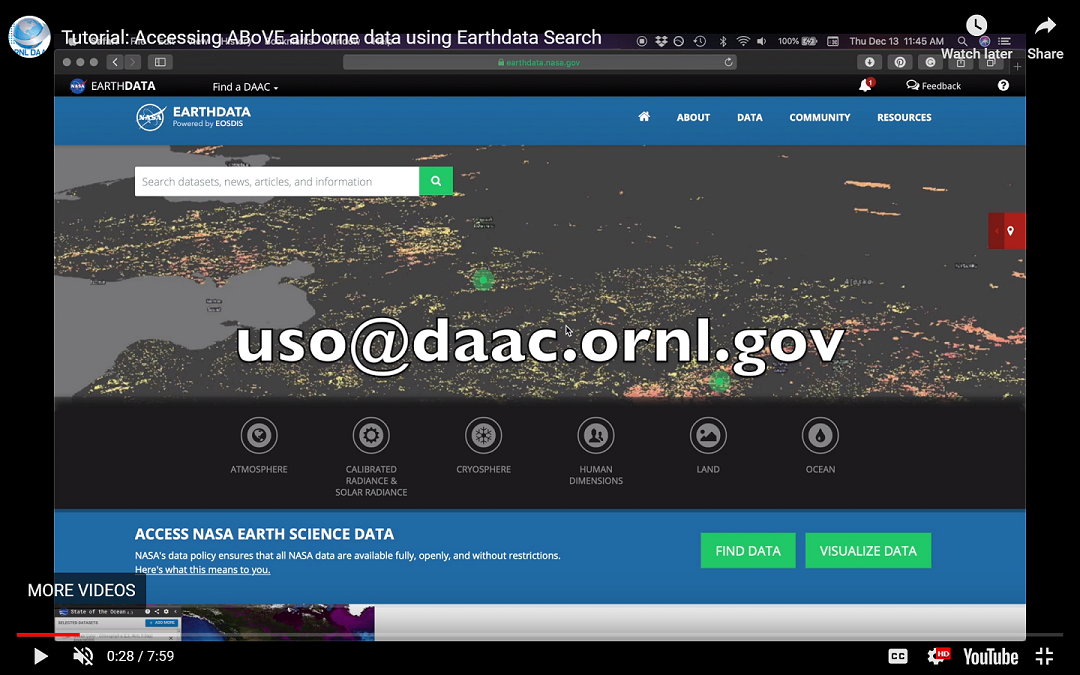Open the RESOURCES menu
The width and height of the screenshot is (1080, 675).
point(904,118)
